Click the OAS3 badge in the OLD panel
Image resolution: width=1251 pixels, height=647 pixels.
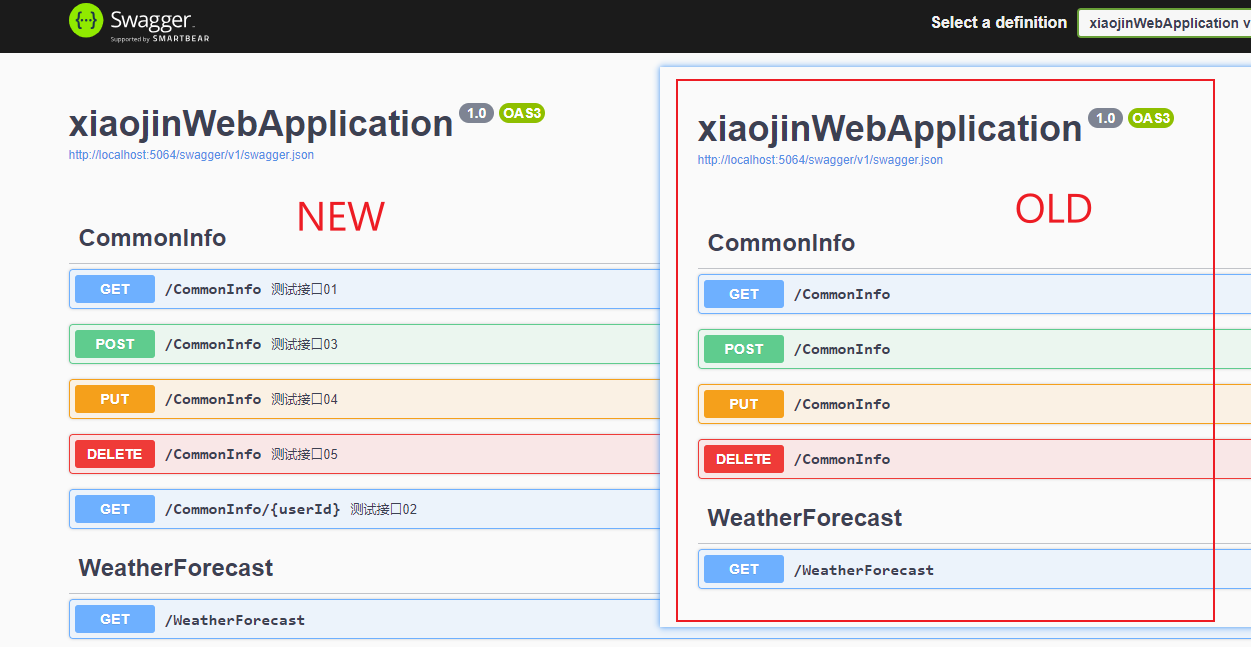click(x=1149, y=118)
